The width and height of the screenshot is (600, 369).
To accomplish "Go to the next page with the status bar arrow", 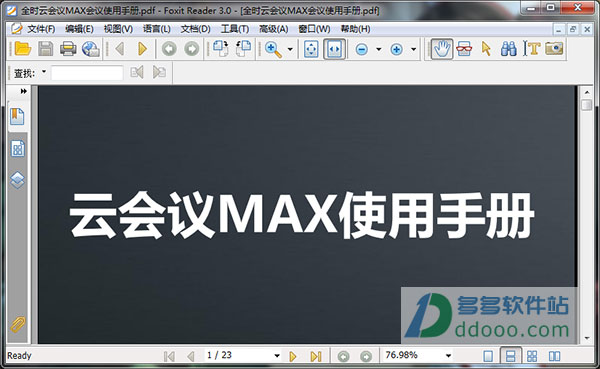I will click(x=293, y=356).
